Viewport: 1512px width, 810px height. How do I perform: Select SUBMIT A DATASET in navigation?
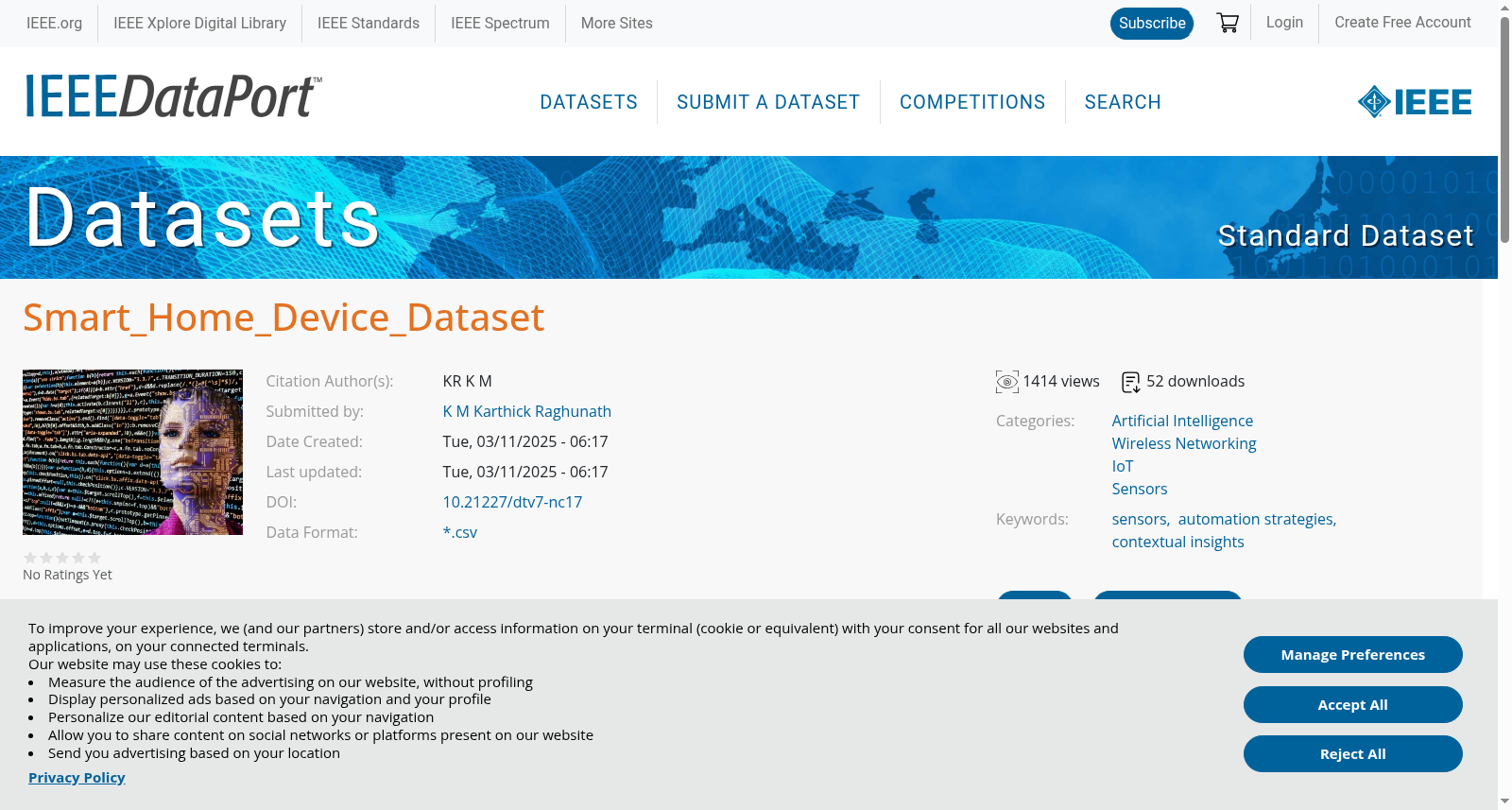pyautogui.click(x=768, y=102)
